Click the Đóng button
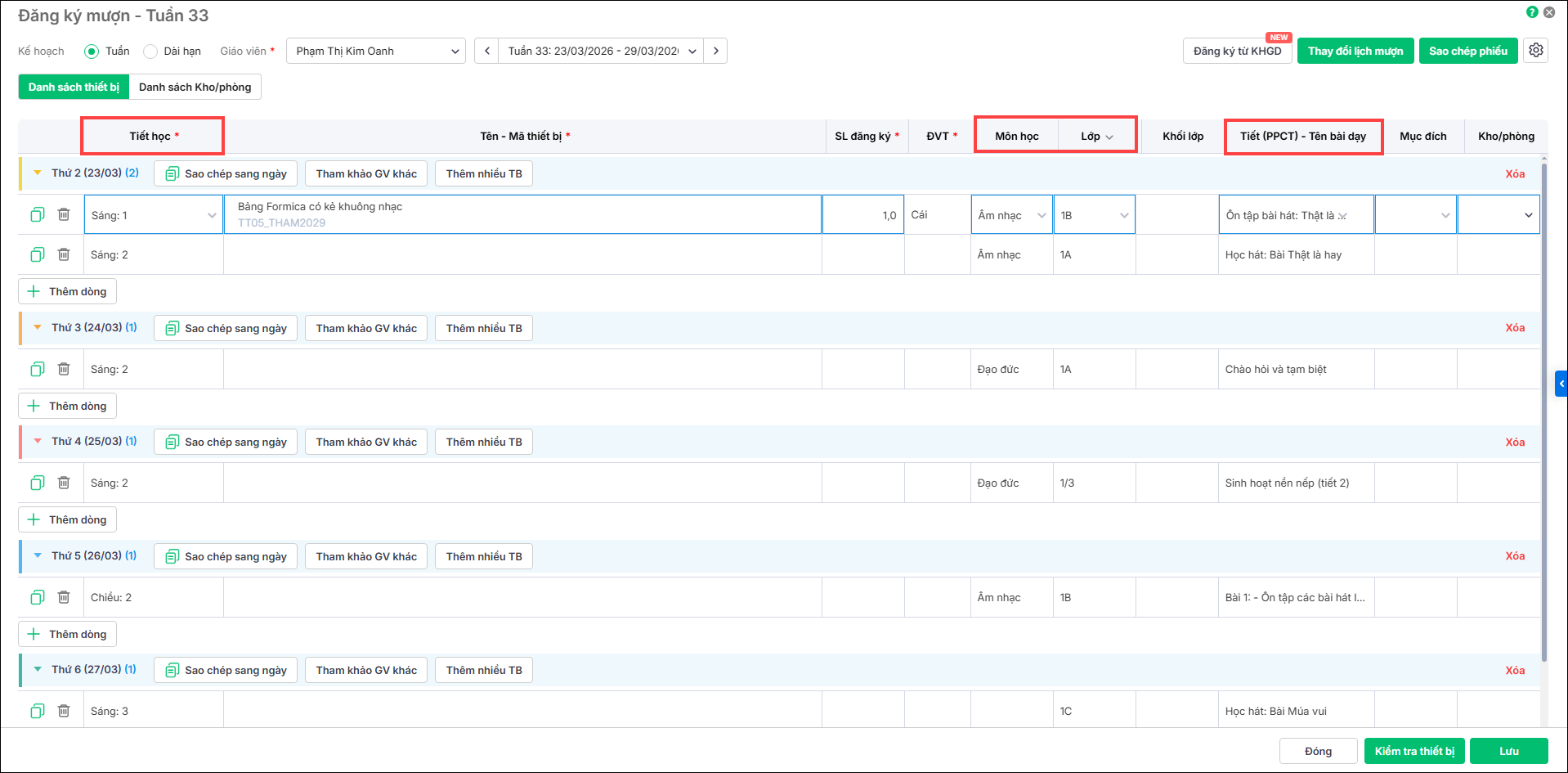The image size is (1568, 773). 1318,751
